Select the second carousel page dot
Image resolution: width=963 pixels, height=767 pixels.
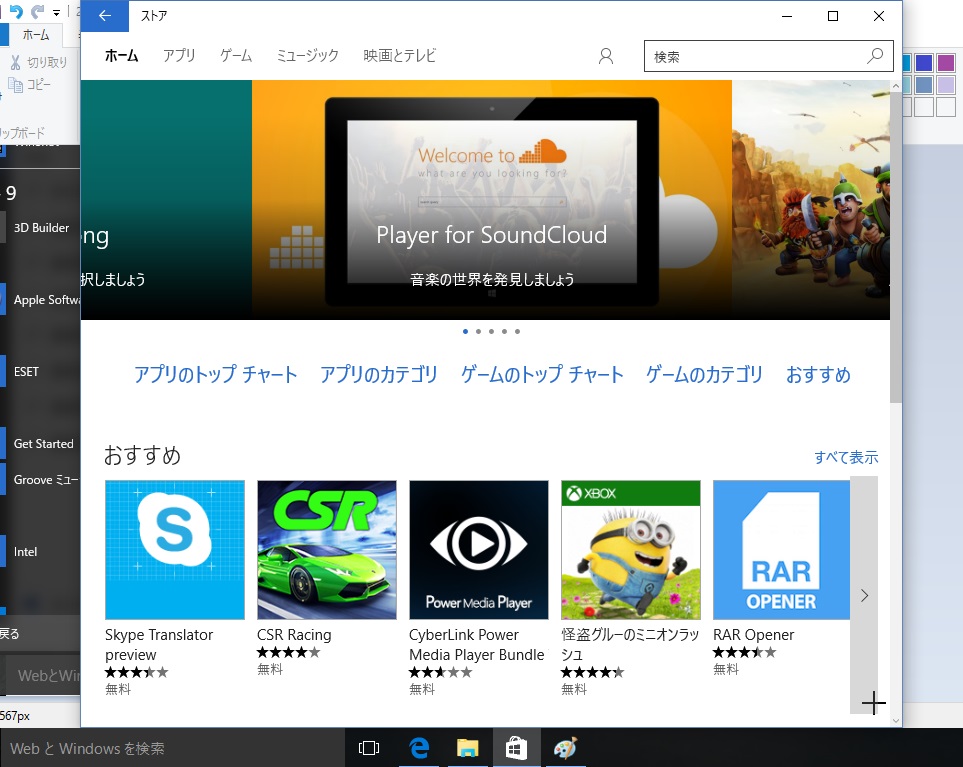tap(478, 332)
